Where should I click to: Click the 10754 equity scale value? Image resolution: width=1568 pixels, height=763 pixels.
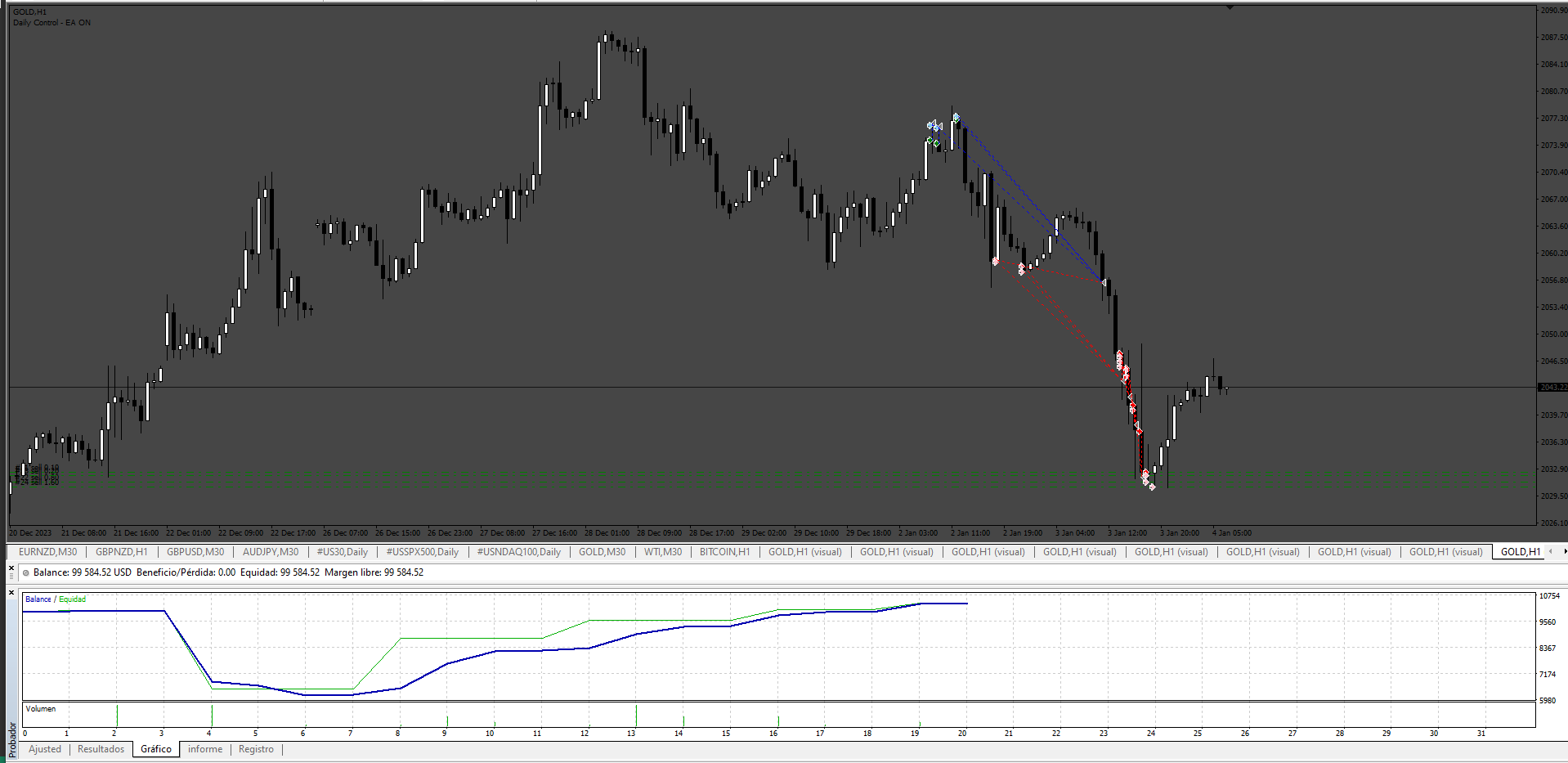point(1549,596)
